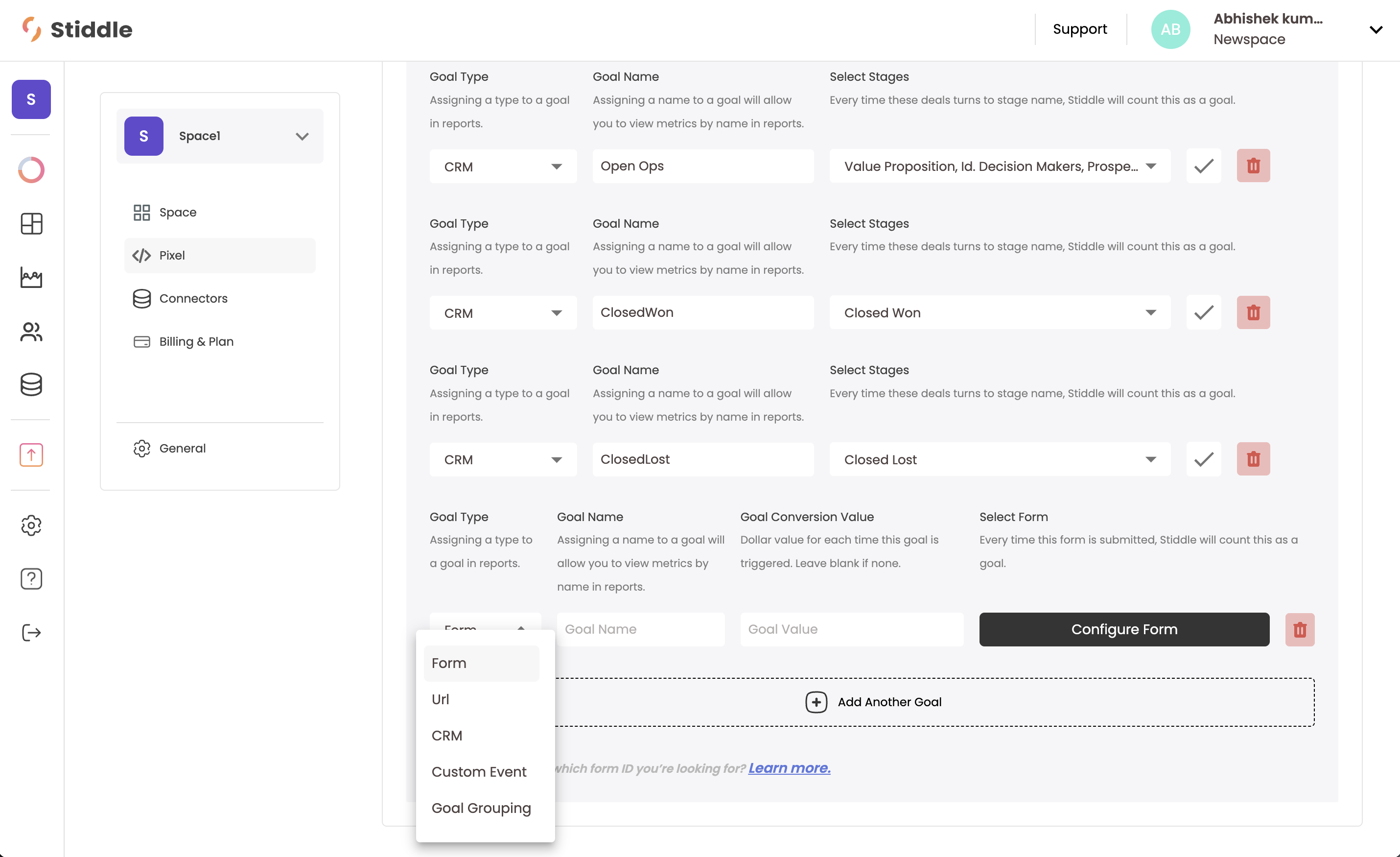Screen dimensions: 1400x857
Task: Open the account menu chevron
Action: 1376,29
